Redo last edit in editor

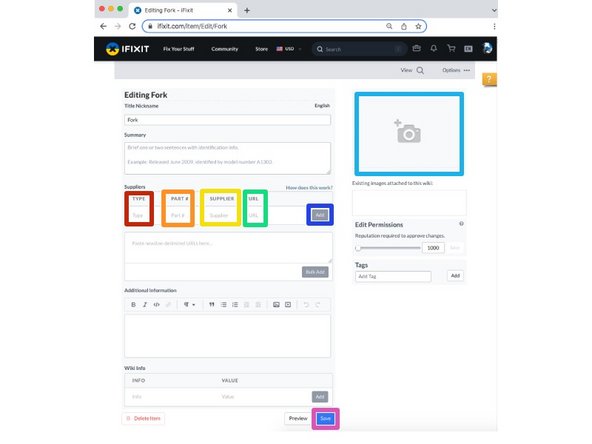[x=318, y=304]
